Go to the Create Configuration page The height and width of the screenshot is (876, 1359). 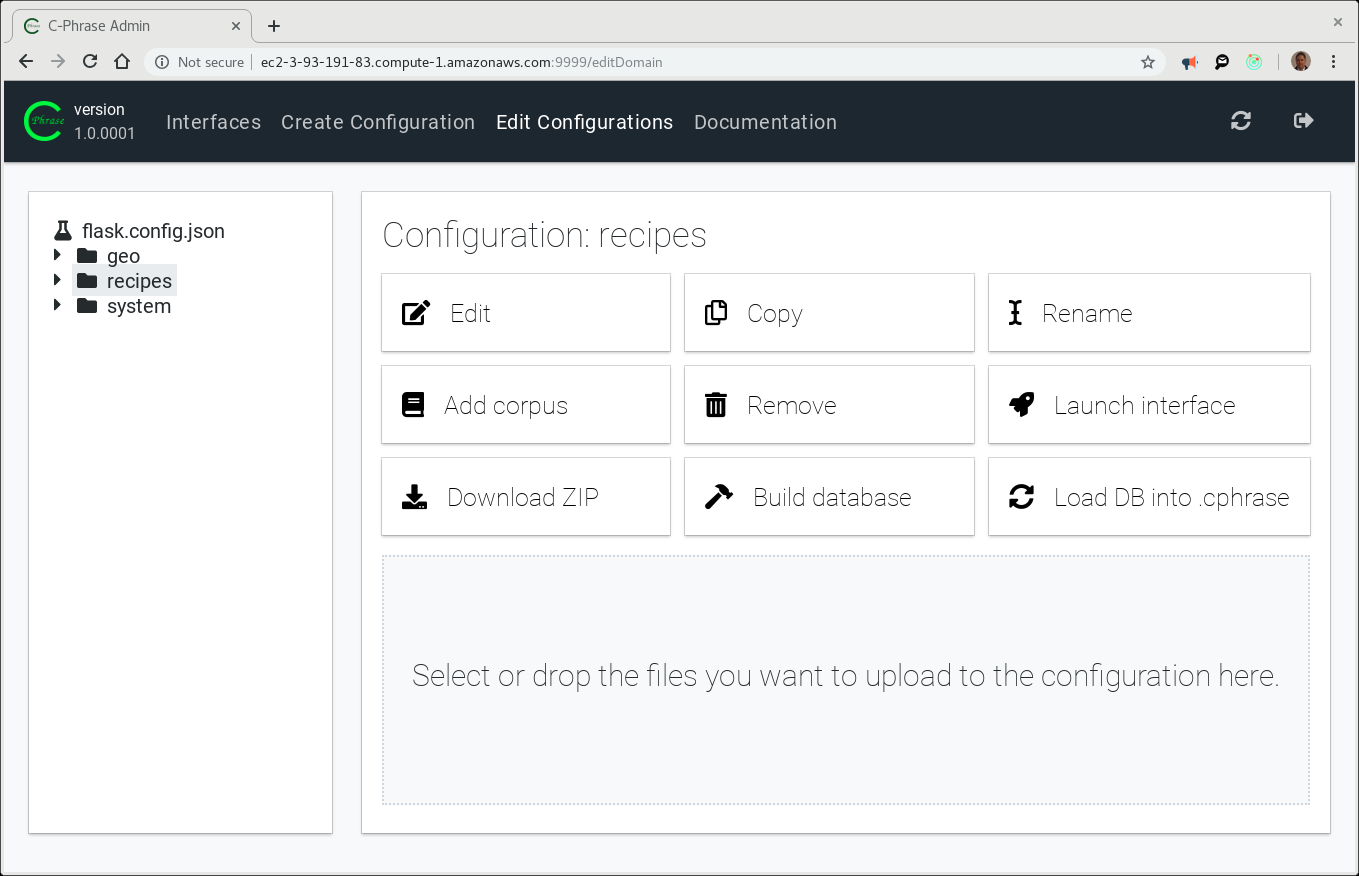click(378, 122)
